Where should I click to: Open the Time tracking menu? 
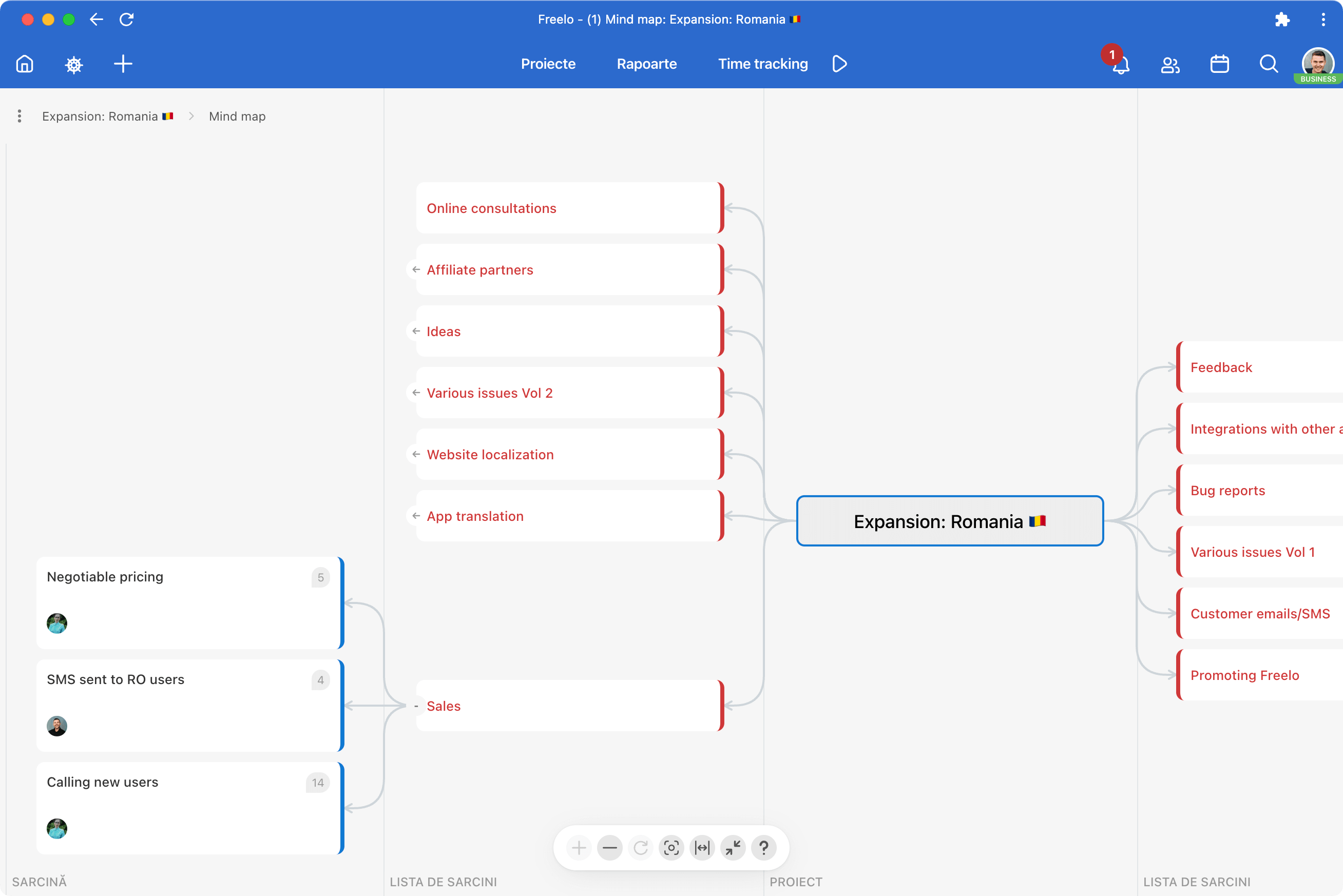tap(762, 64)
